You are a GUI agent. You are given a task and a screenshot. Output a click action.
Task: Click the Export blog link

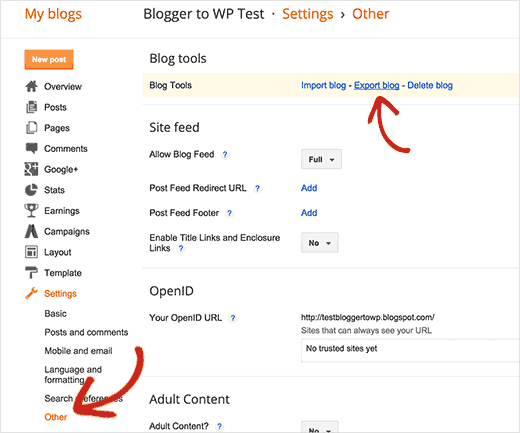pos(376,85)
